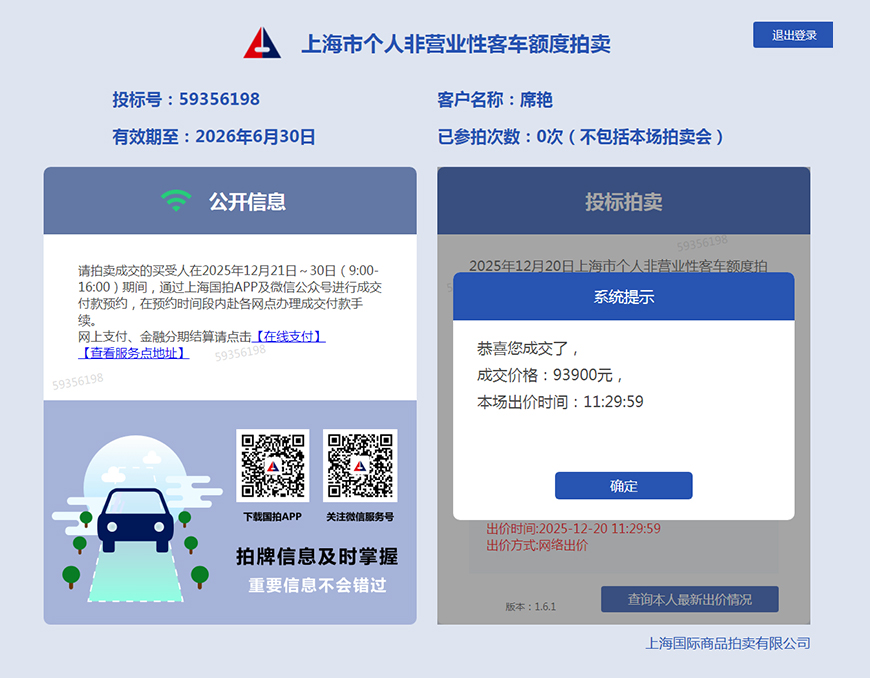Click the green Wi-Fi icon in 公开信息 header
Viewport: 870px width, 678px height.
tap(176, 201)
